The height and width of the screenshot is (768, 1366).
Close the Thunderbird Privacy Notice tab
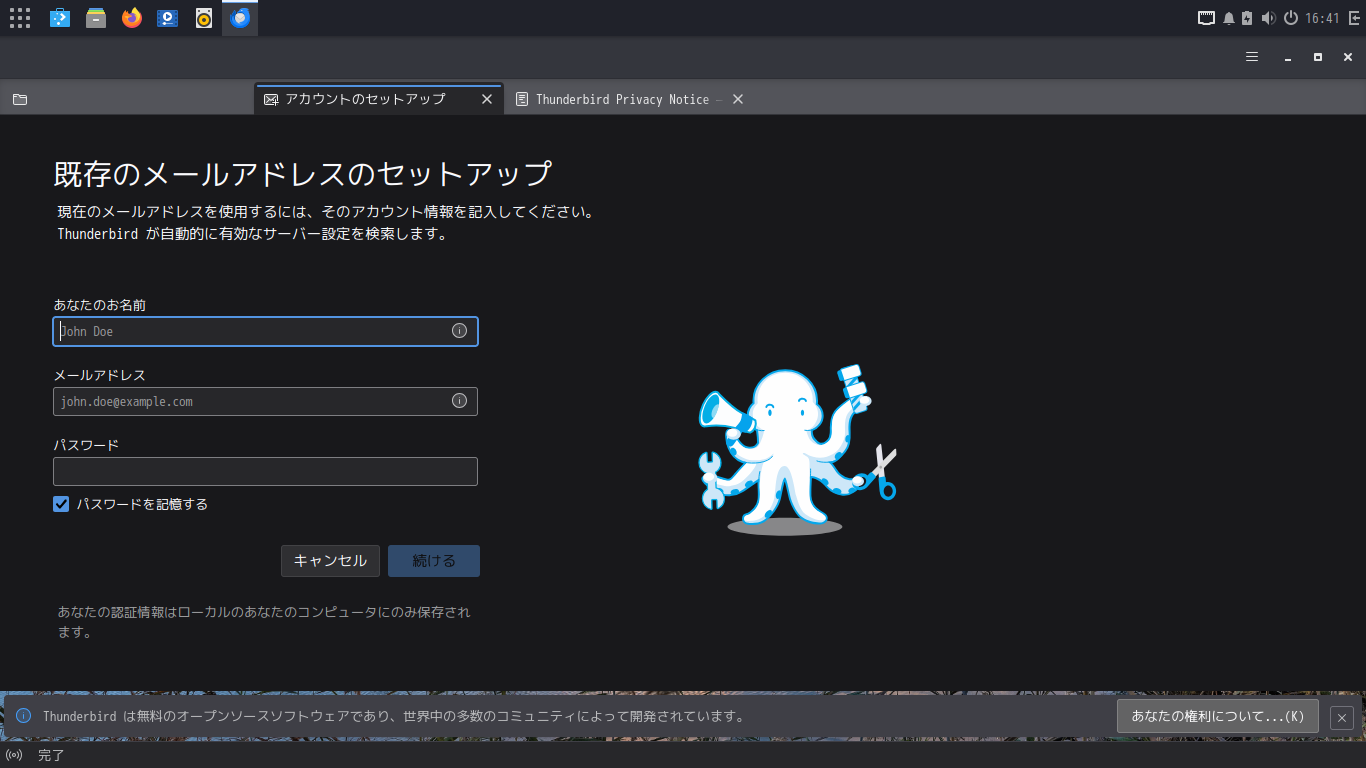738,99
